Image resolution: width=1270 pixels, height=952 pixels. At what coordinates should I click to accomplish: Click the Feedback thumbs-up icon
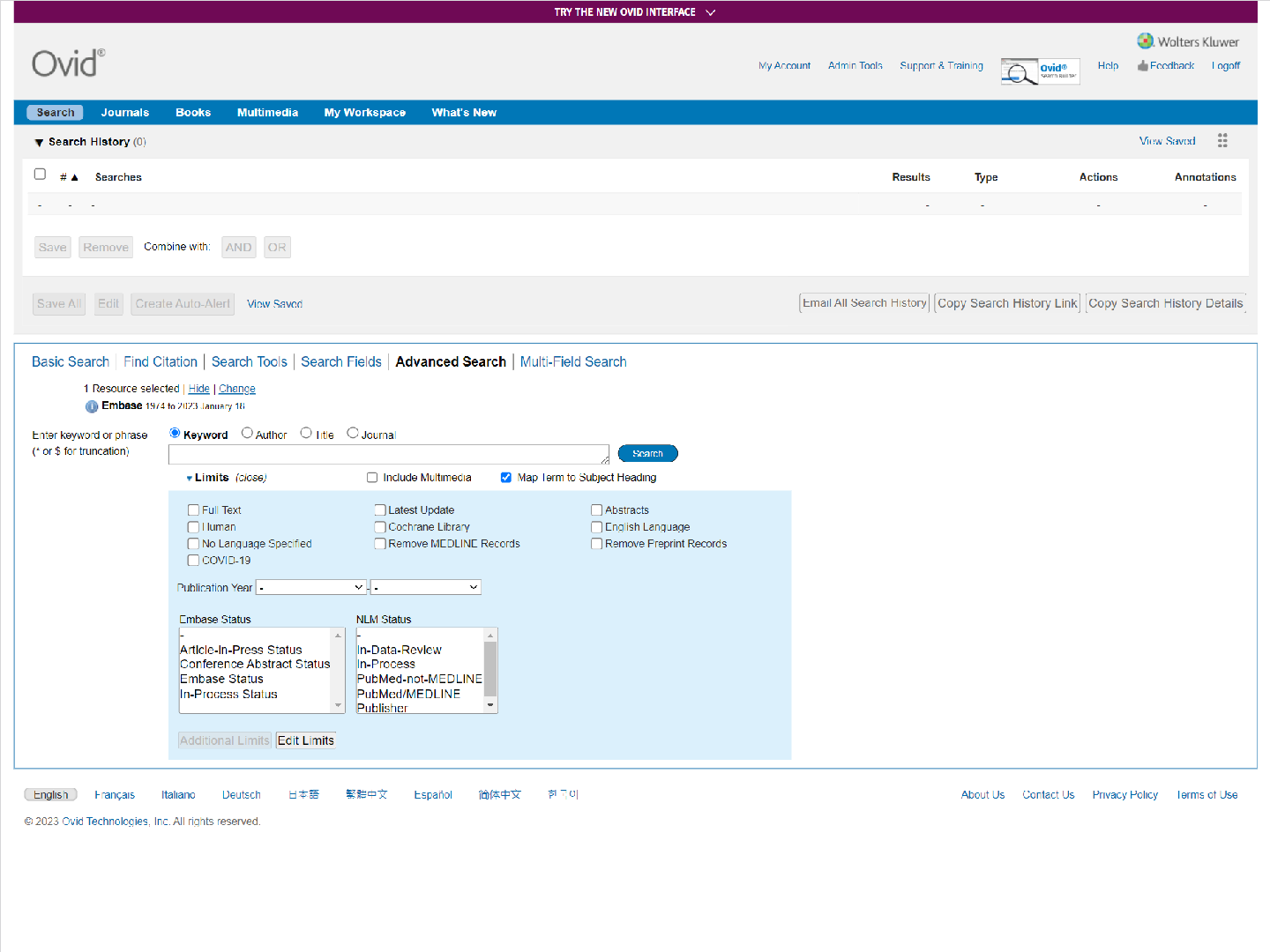(x=1142, y=66)
